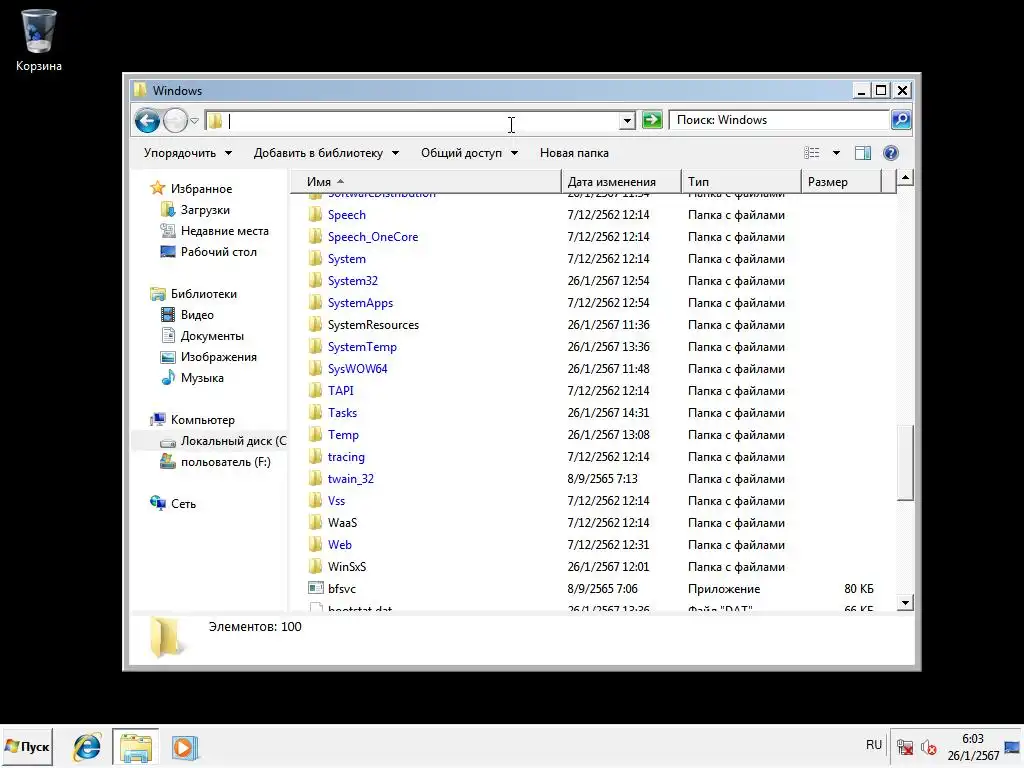Image resolution: width=1024 pixels, height=768 pixels.
Task: Select the tracing folder icon
Action: point(315,456)
